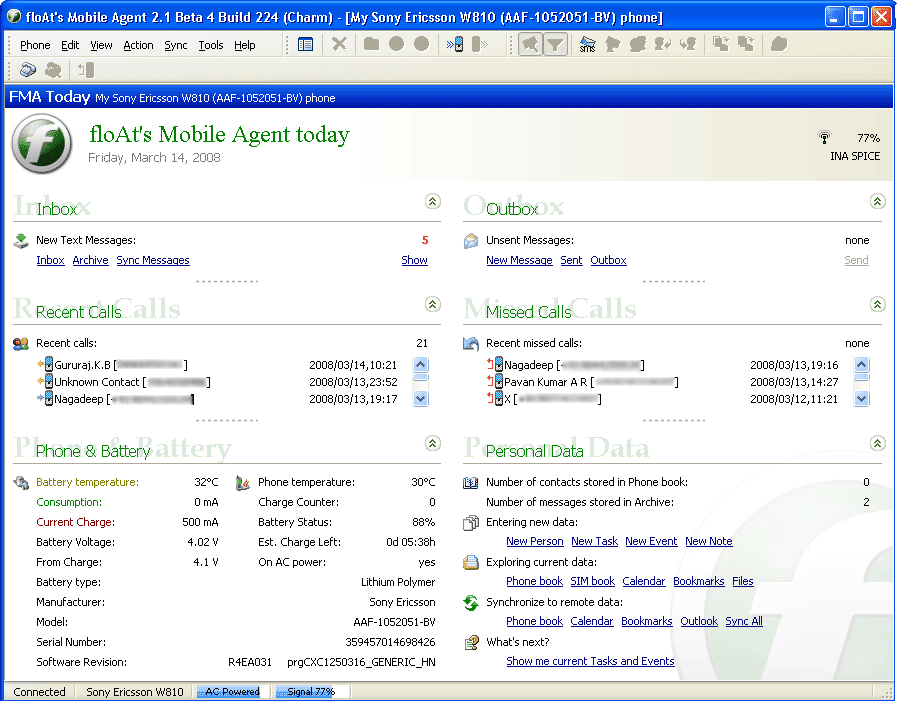Click the contacts icon beside Recent calls
897x701 pixels.
click(21, 343)
